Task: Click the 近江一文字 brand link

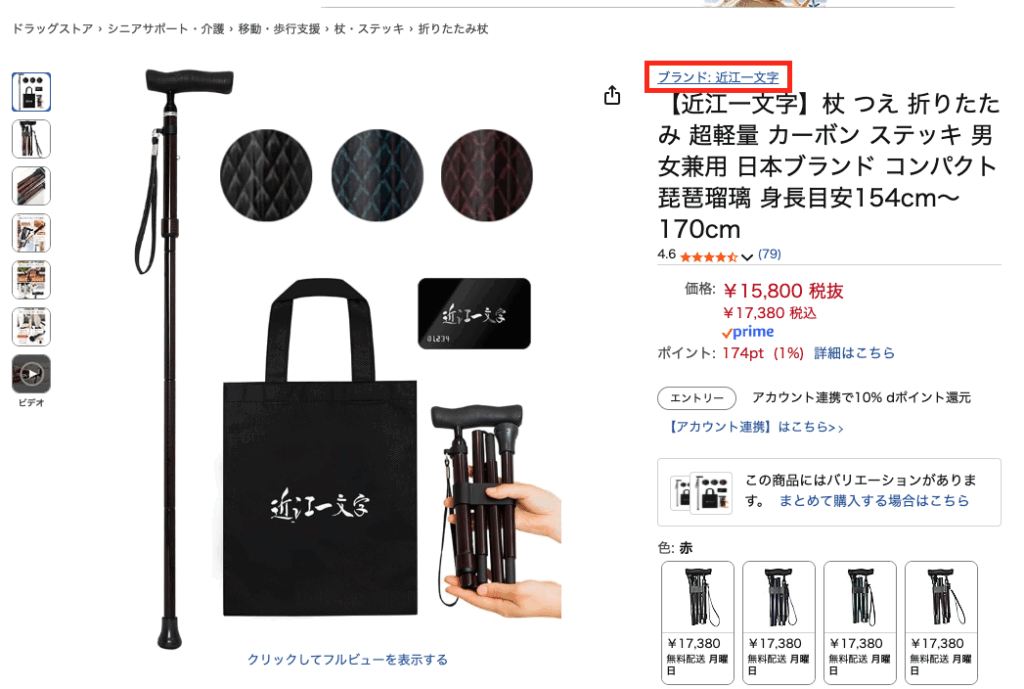Action: (718, 77)
